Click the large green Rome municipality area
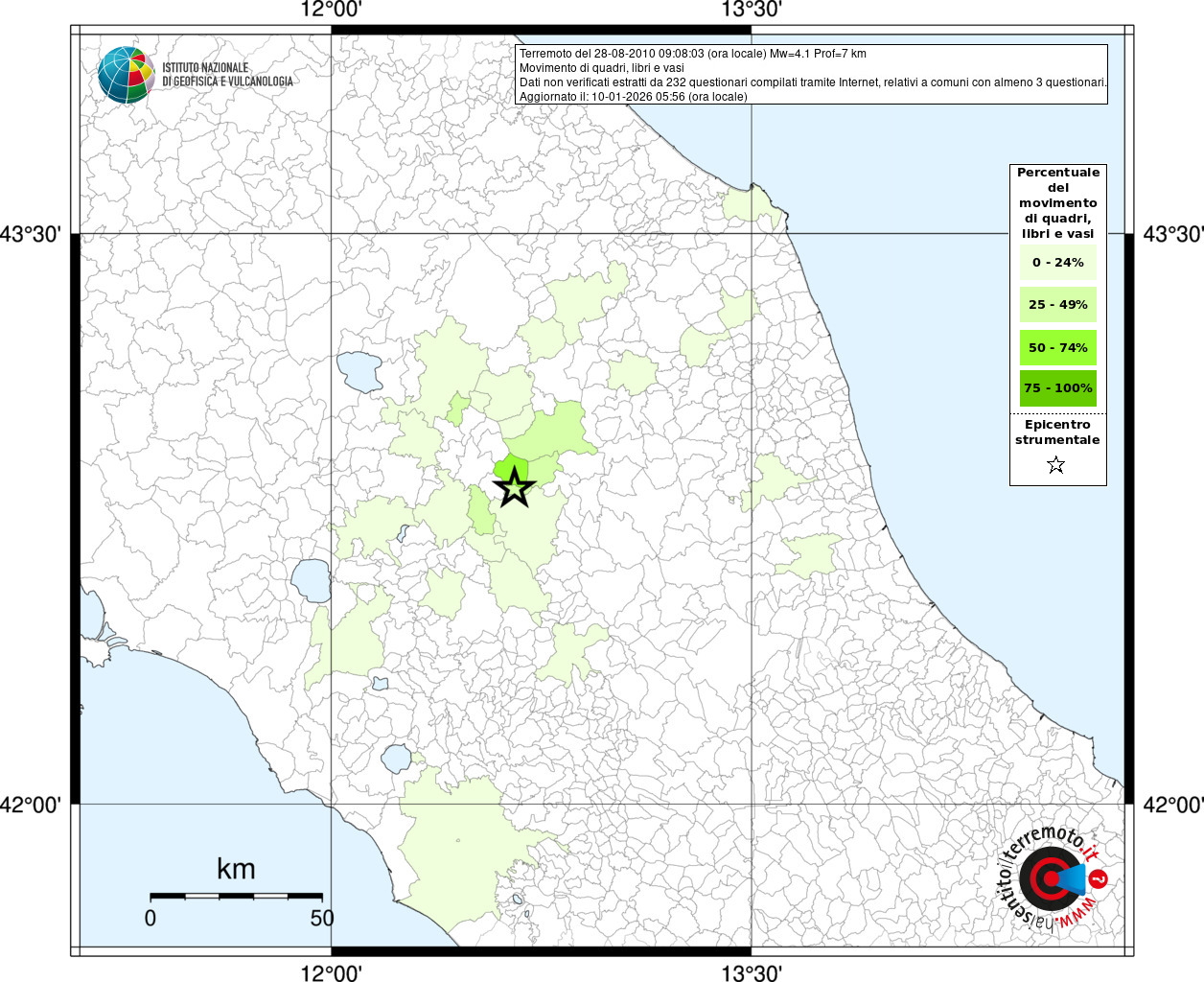This screenshot has height=982, width=1204. (x=460, y=844)
